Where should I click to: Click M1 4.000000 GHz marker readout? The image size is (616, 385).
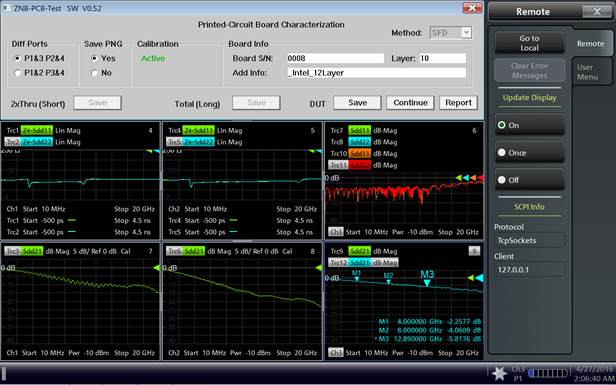(x=430, y=321)
